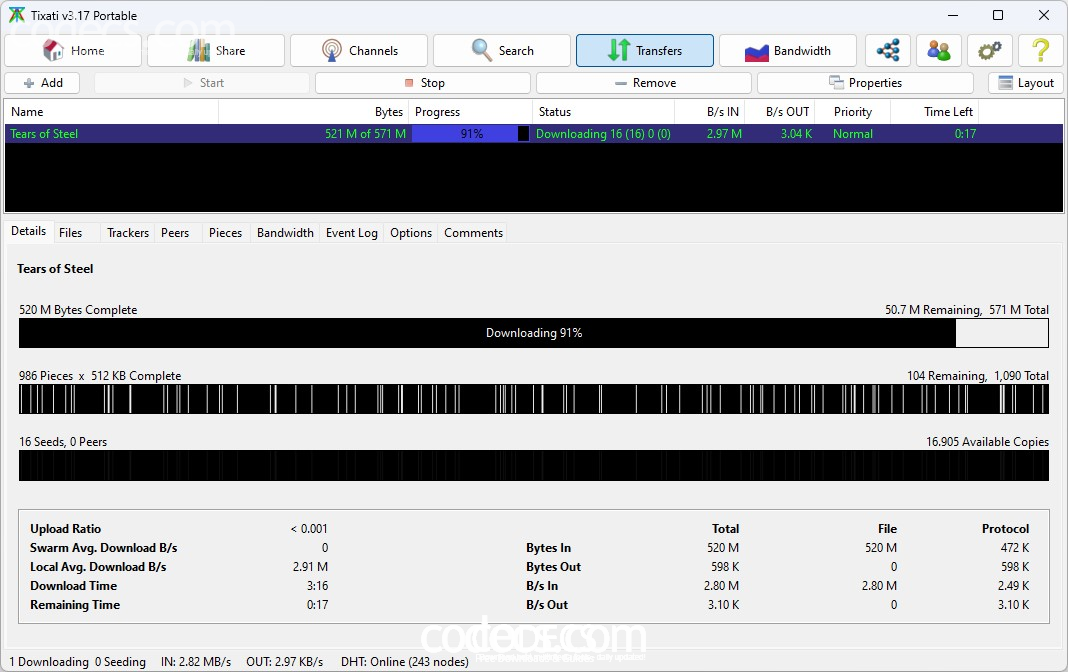Image resolution: width=1068 pixels, height=672 pixels.
Task: Open the Event Log tab
Action: coord(351,233)
